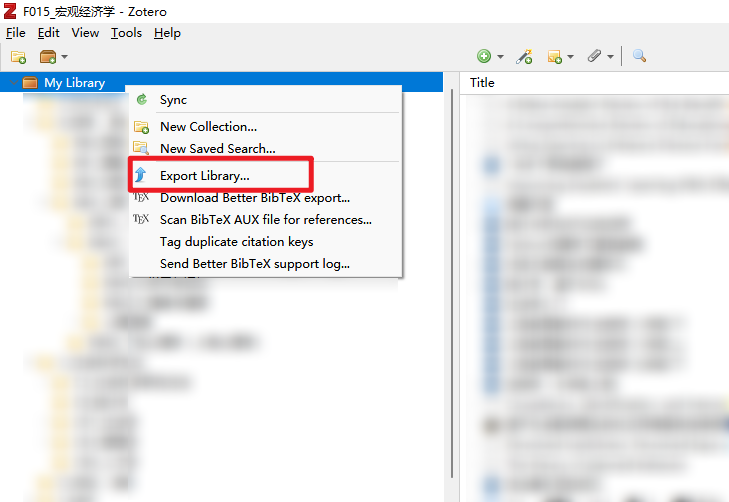This screenshot has width=729, height=502.
Task: Click the Advanced Search magnifier icon
Action: [x=639, y=56]
